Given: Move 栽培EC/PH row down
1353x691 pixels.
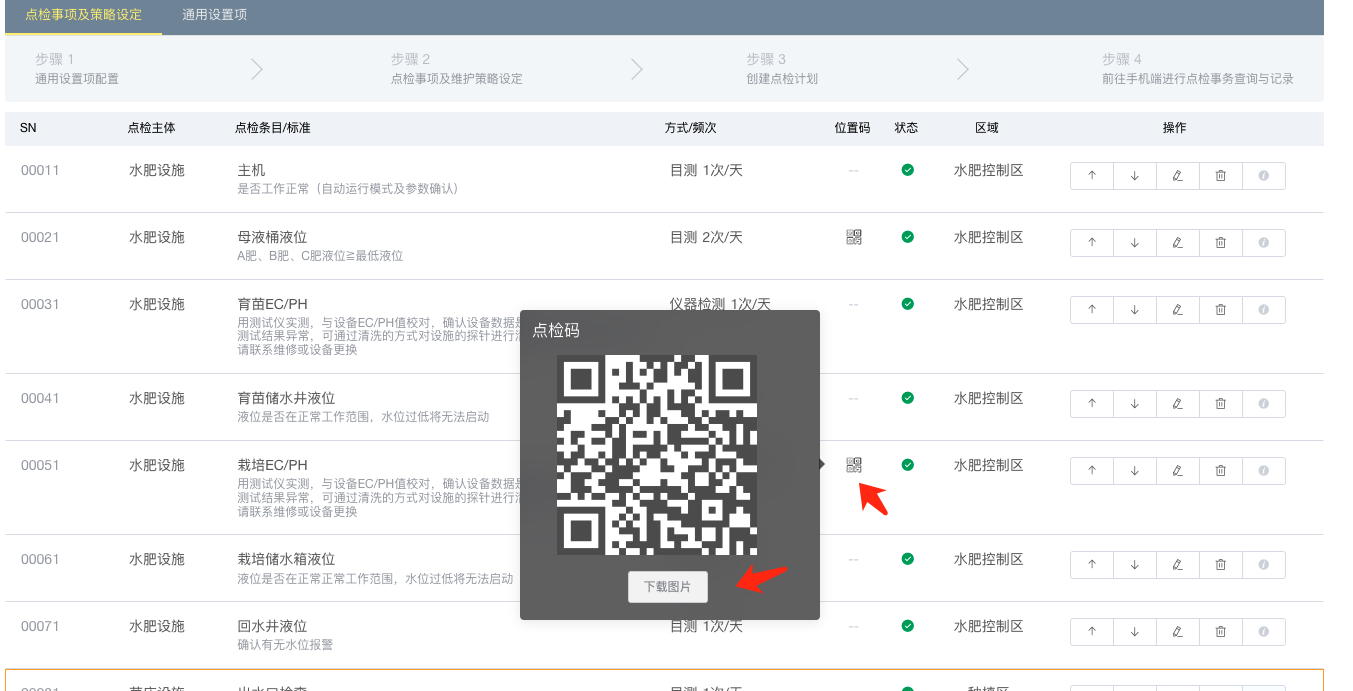Looking at the screenshot, I should (1135, 471).
